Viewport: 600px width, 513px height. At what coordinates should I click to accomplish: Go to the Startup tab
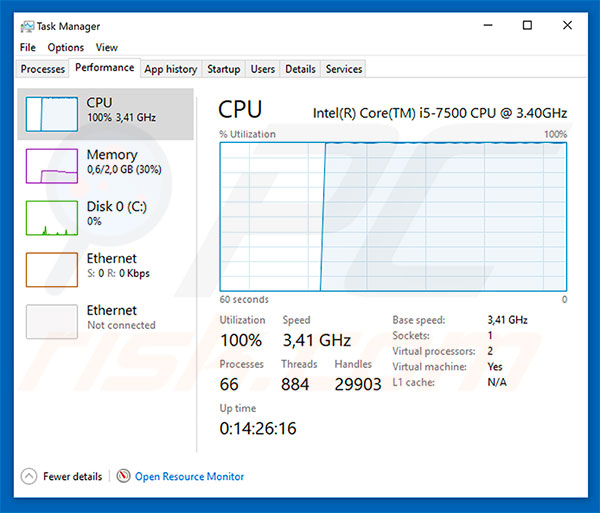click(x=223, y=69)
